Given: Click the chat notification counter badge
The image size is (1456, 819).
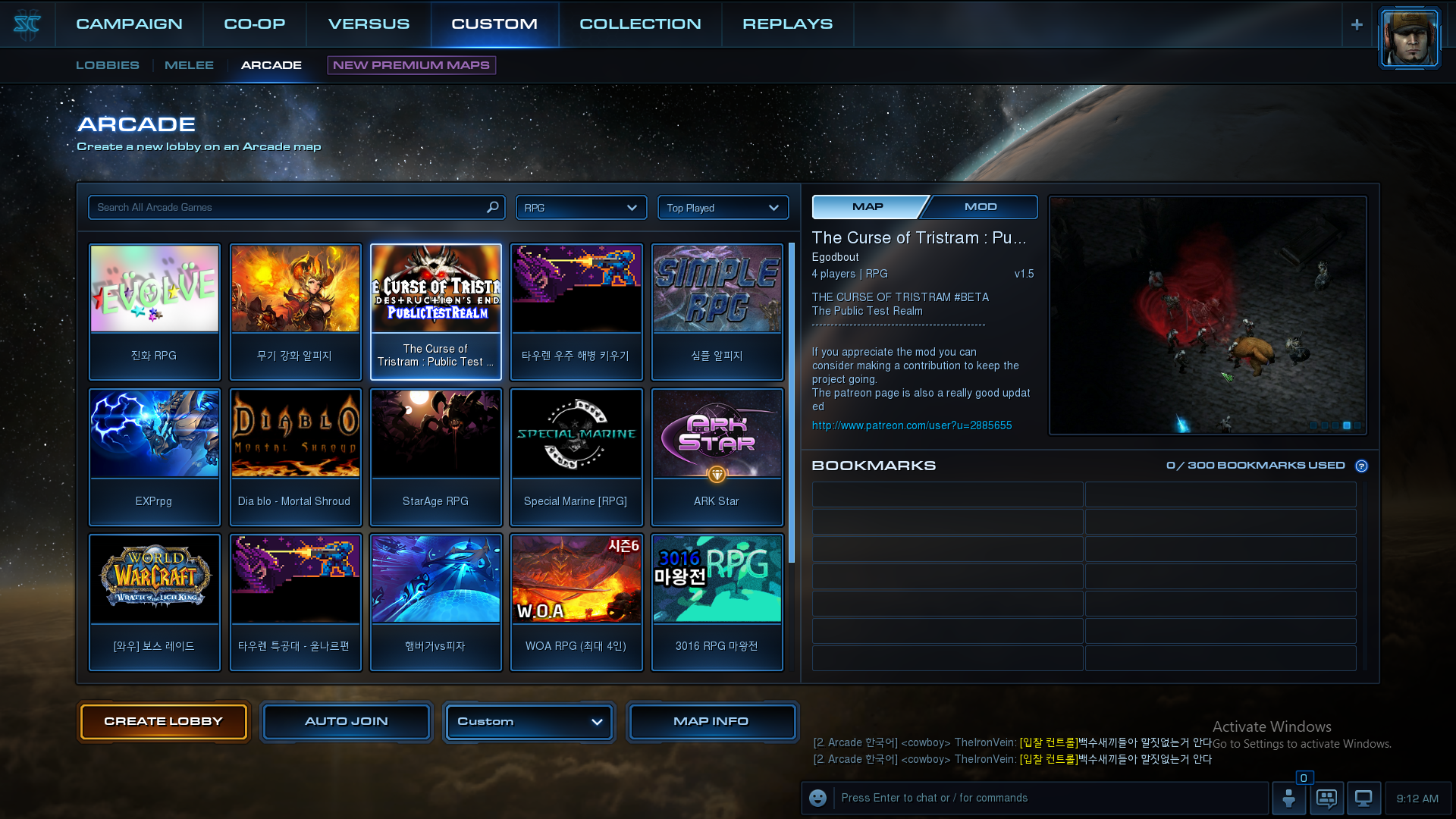Looking at the screenshot, I should [x=1304, y=777].
